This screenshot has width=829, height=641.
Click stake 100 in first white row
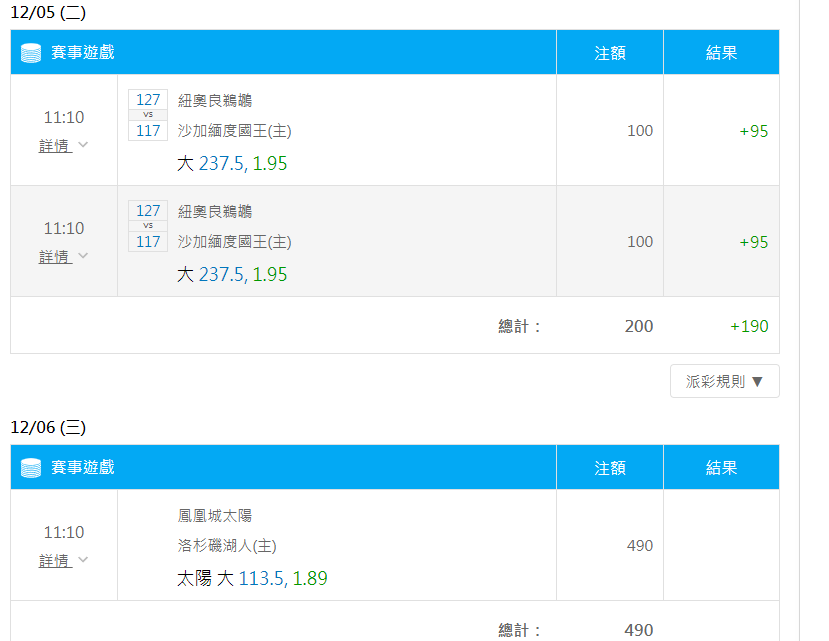[640, 131]
